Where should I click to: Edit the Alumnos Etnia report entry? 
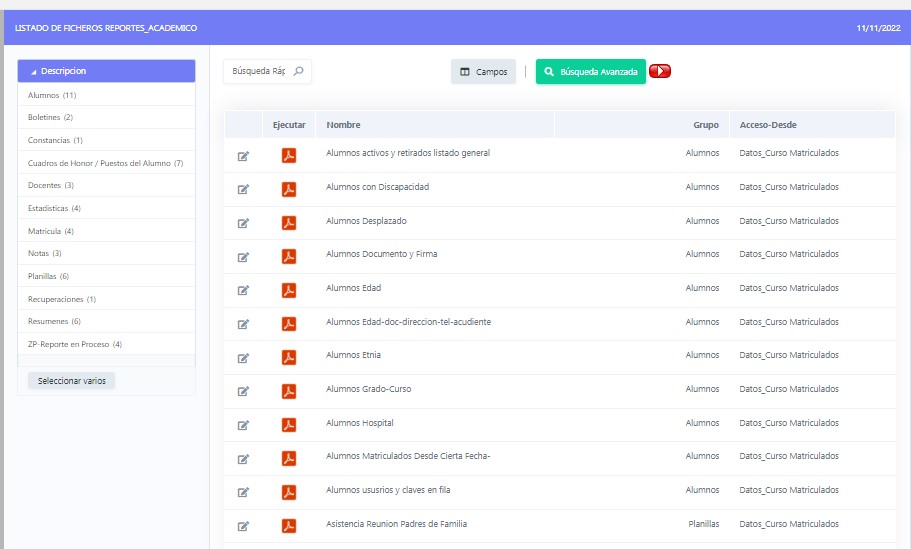243,357
